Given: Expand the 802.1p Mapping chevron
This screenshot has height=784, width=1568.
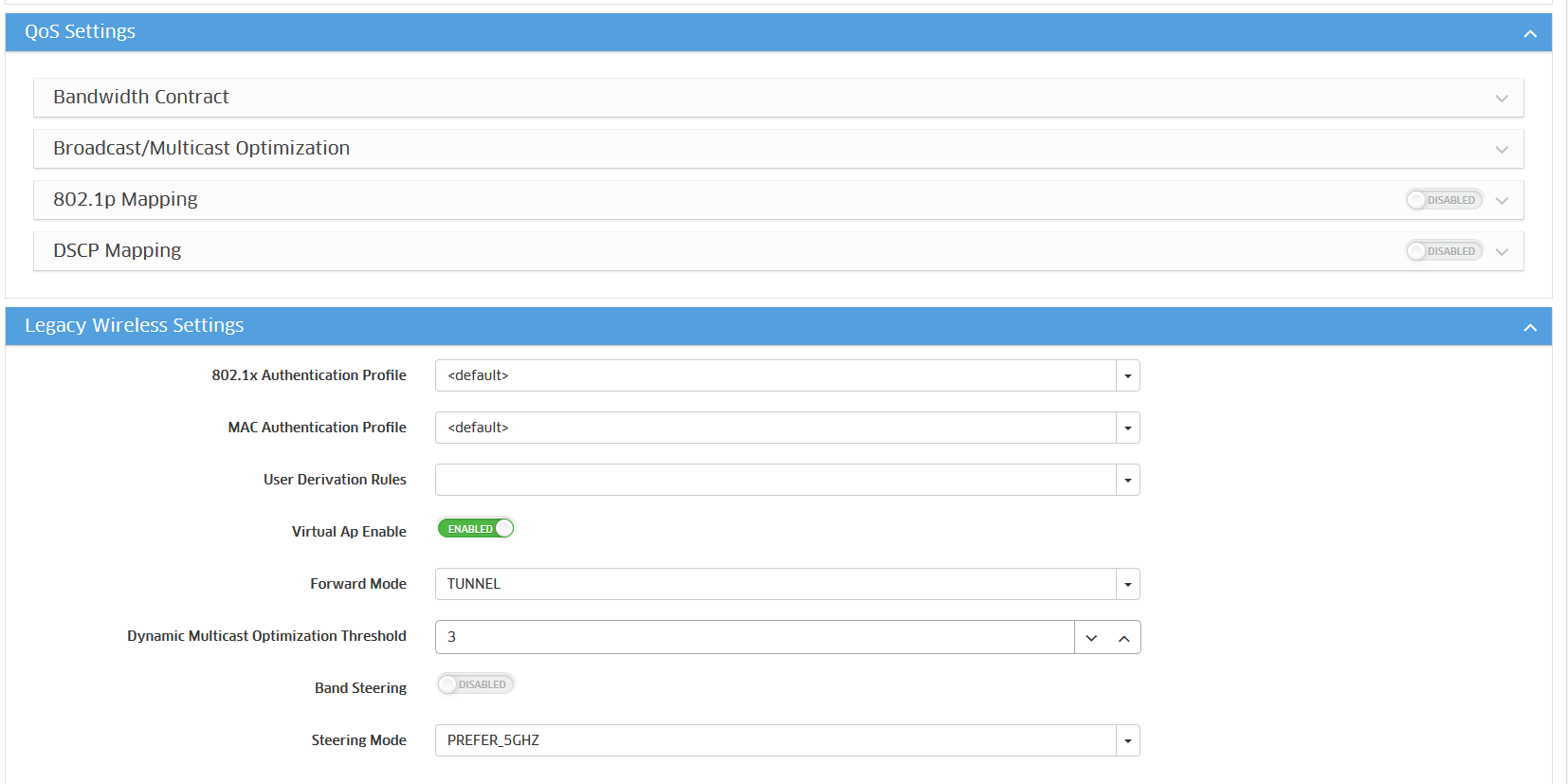Looking at the screenshot, I should [x=1501, y=201].
